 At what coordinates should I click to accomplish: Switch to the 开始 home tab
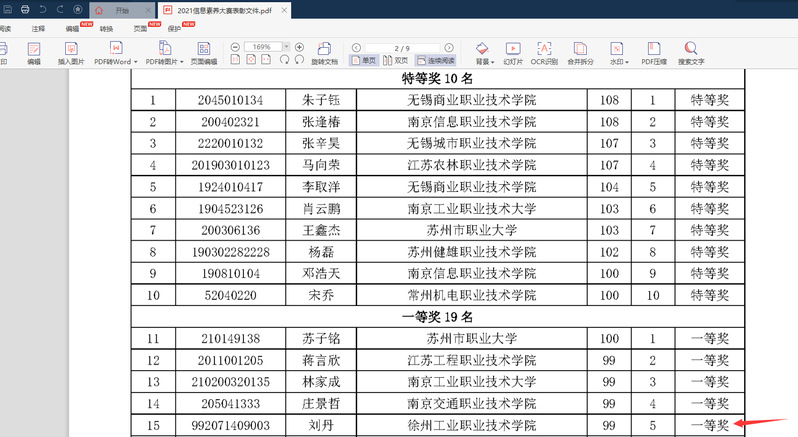(x=120, y=9)
